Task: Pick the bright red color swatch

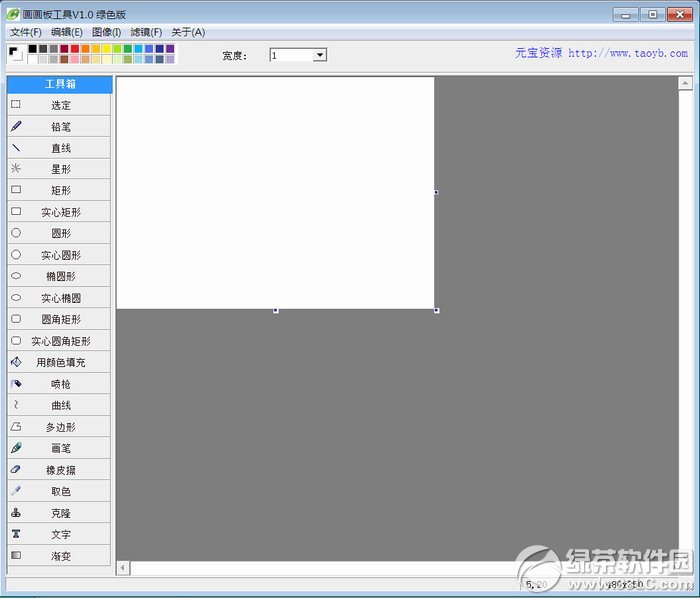Action: (75, 49)
